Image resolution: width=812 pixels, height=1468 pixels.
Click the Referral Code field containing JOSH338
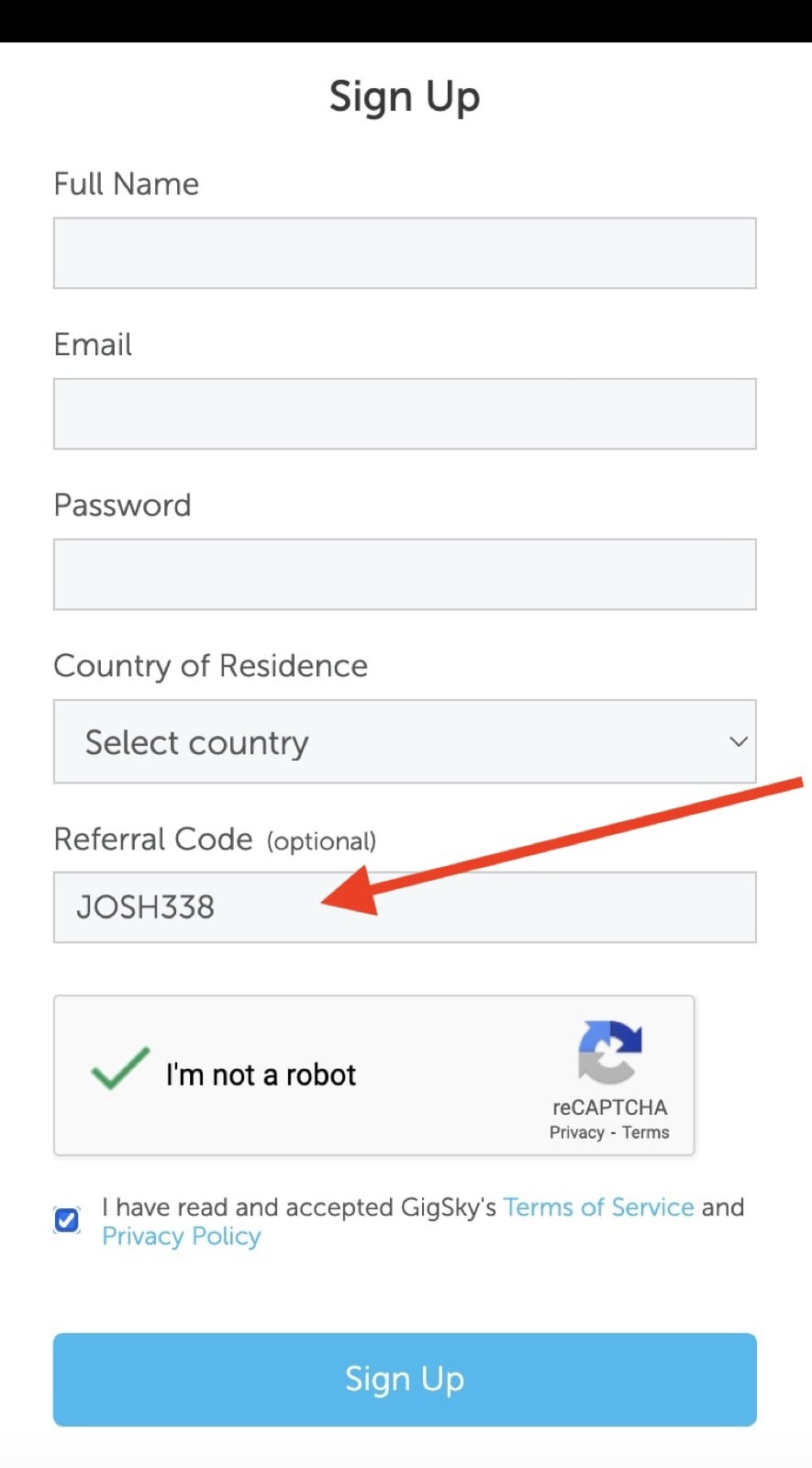pyautogui.click(x=405, y=907)
